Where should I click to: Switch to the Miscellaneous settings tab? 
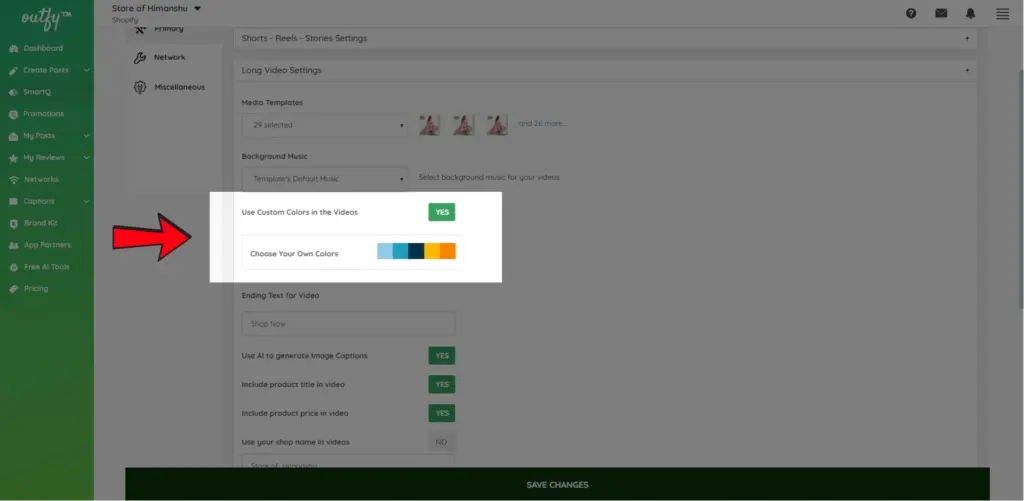[179, 87]
